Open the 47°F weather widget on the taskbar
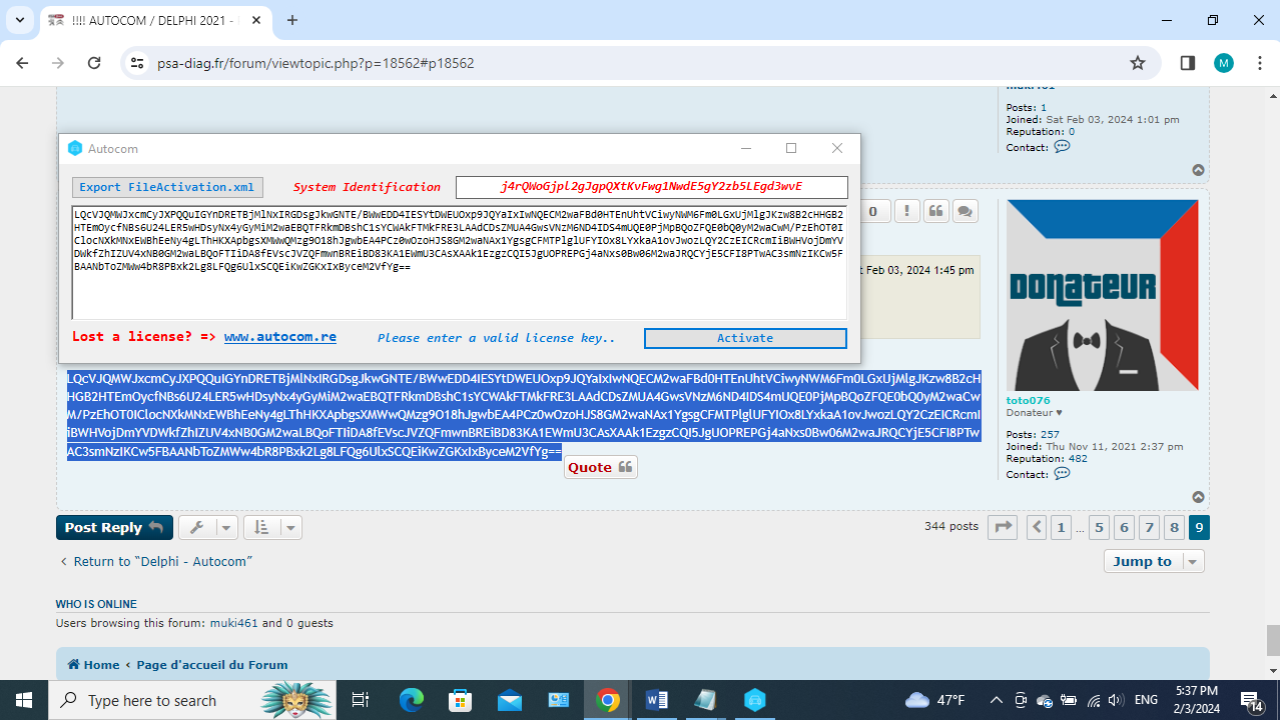Image resolution: width=1280 pixels, height=720 pixels. (935, 700)
